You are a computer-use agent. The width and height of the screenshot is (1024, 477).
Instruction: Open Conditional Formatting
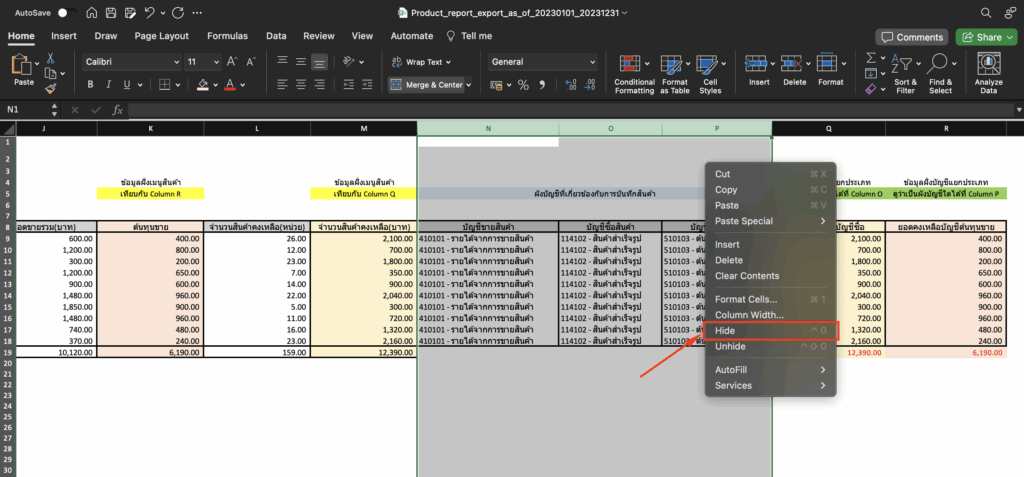pyautogui.click(x=634, y=72)
